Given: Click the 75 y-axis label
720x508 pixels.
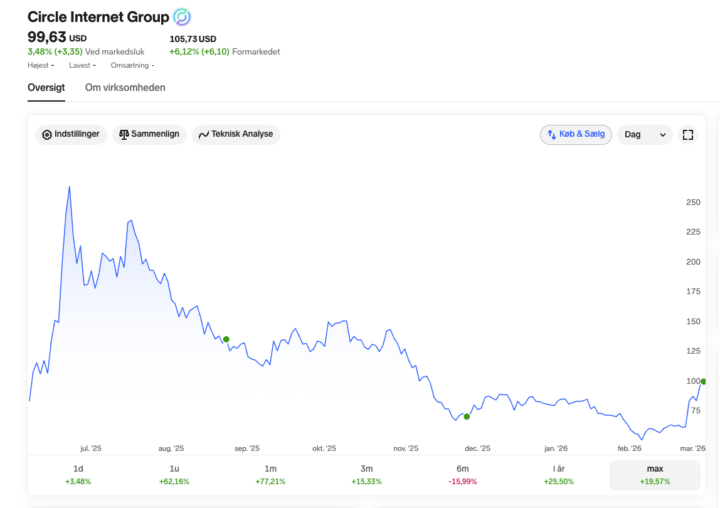Looking at the screenshot, I should 696,410.
